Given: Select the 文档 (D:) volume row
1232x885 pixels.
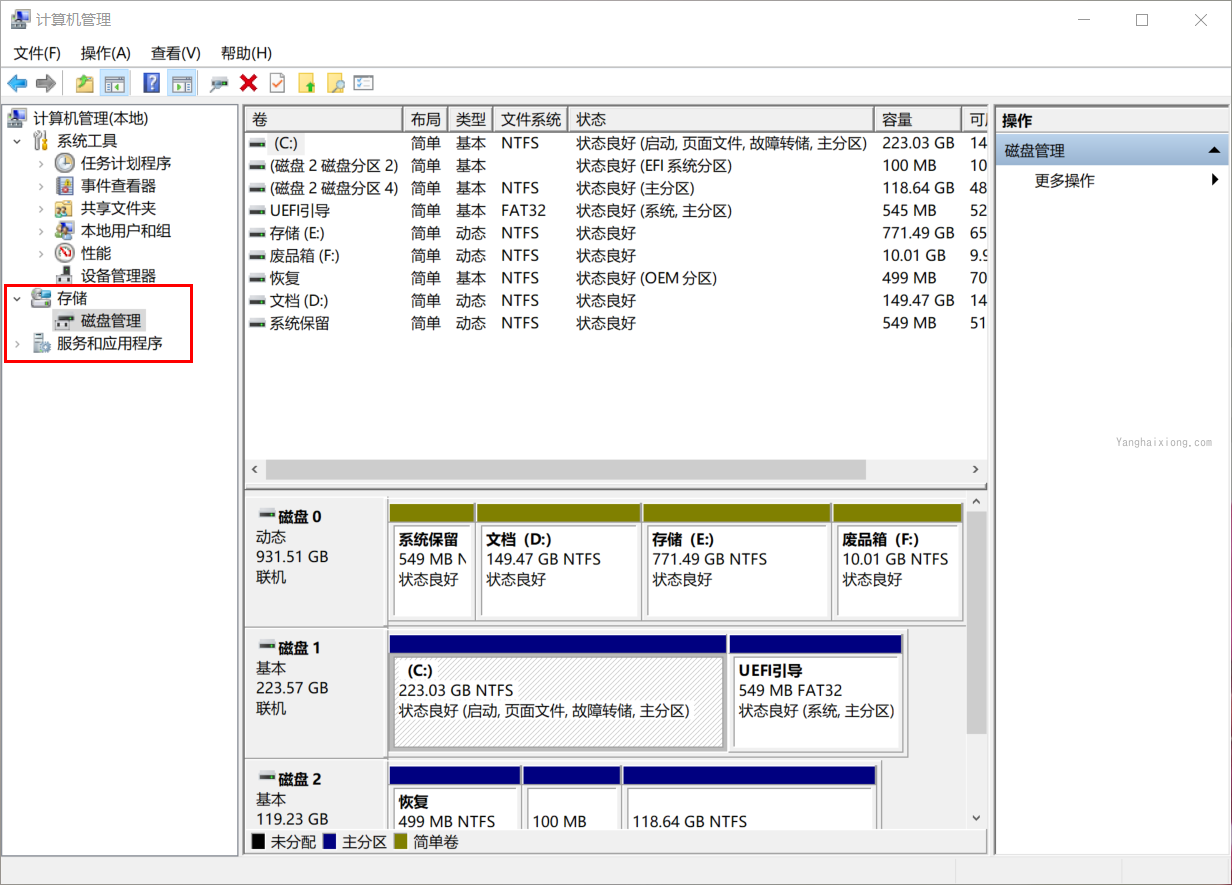Looking at the screenshot, I should click(x=617, y=301).
